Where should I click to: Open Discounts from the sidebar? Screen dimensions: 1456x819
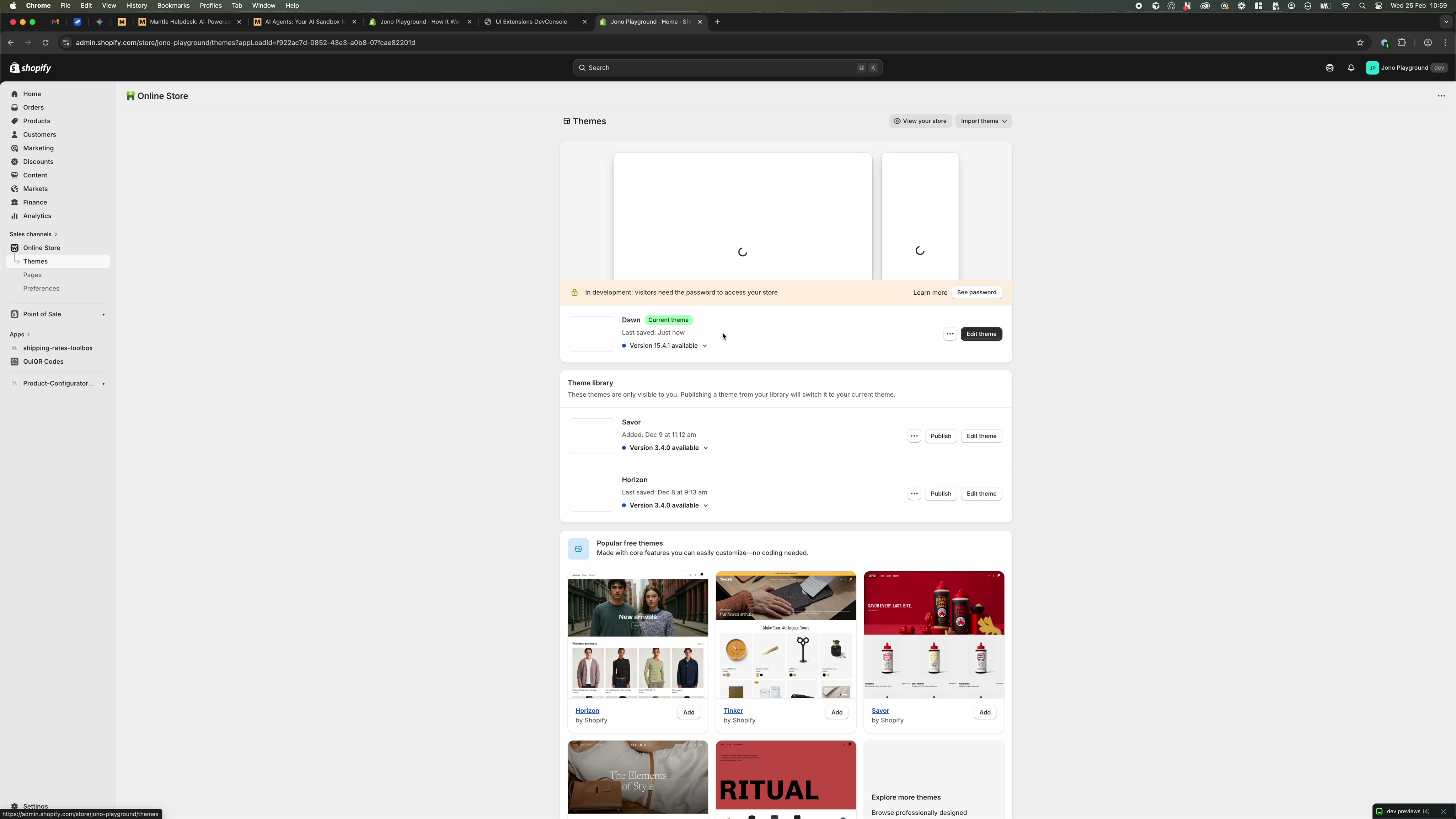coord(37,162)
